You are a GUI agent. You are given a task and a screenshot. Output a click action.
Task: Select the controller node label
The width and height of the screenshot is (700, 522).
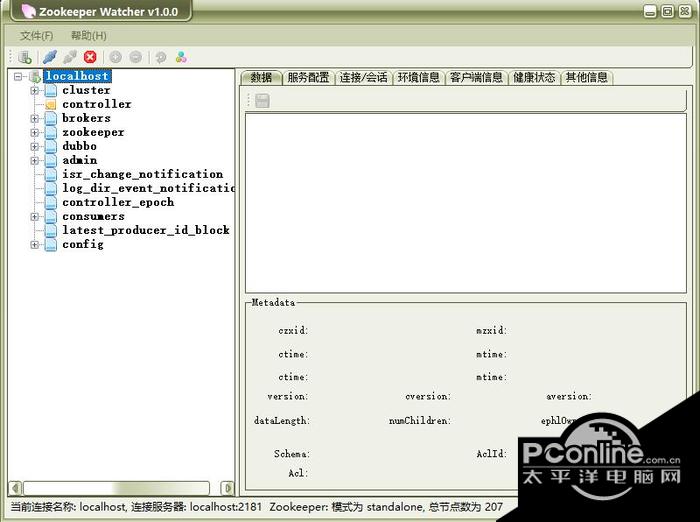click(97, 104)
